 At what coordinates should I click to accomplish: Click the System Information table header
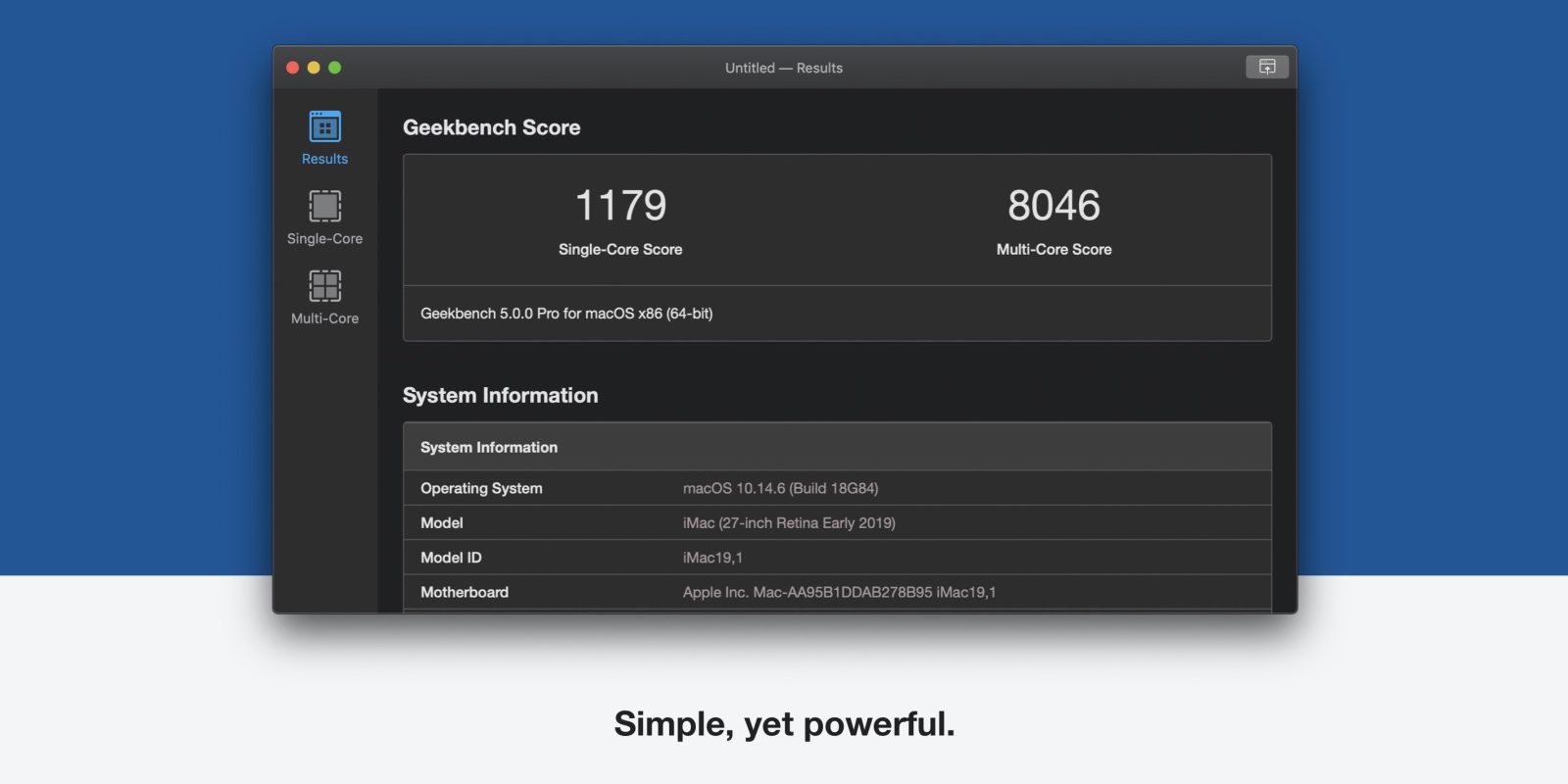pyautogui.click(x=837, y=447)
